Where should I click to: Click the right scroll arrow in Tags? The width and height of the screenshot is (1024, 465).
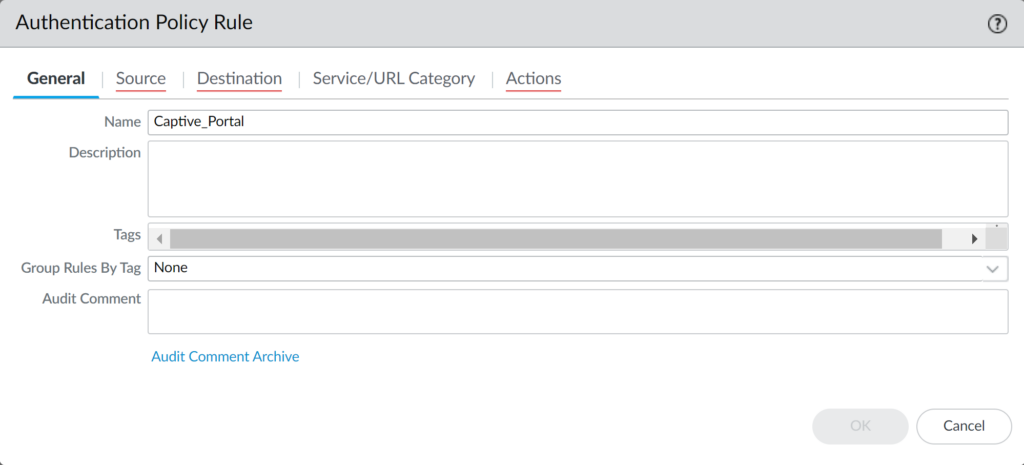(975, 239)
